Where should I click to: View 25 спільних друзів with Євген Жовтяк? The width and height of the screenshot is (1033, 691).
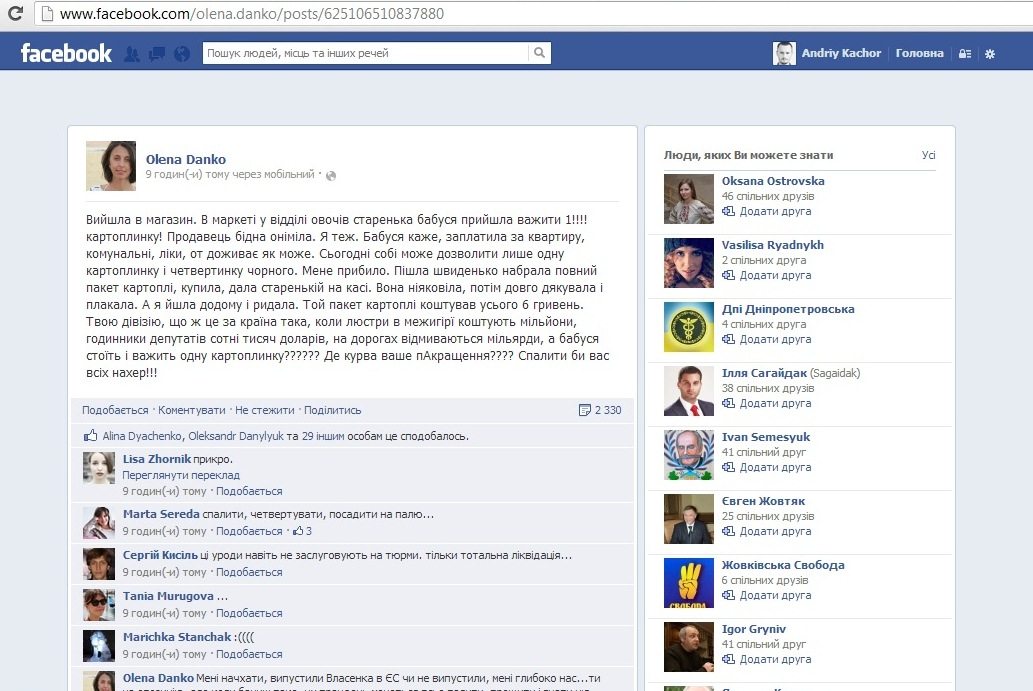[768, 516]
